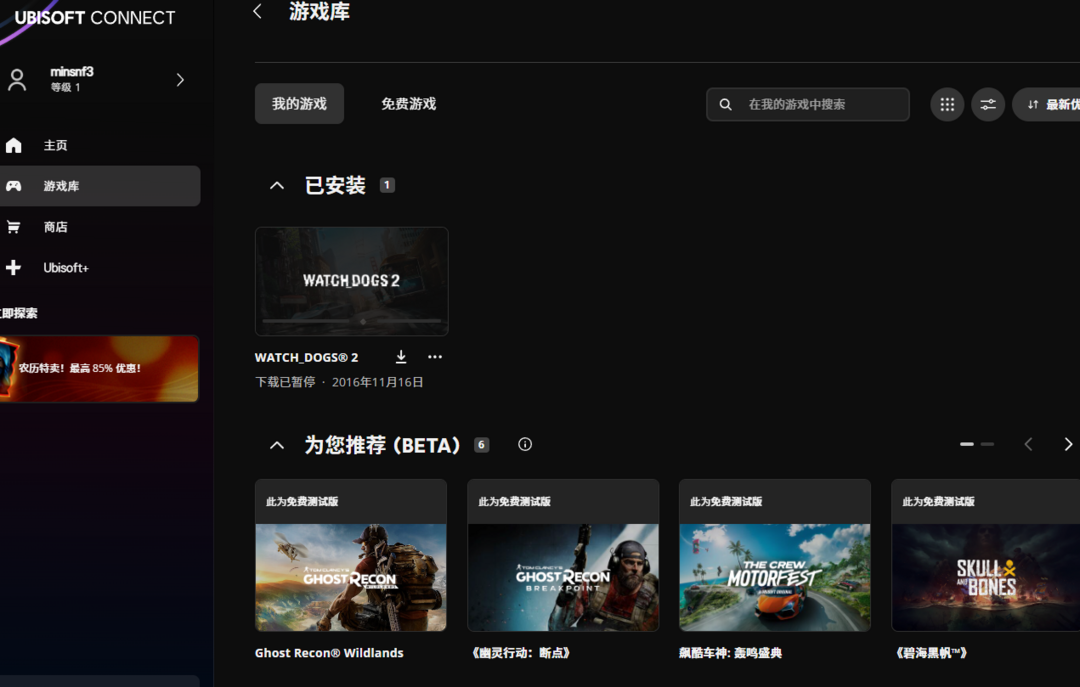Image resolution: width=1080 pixels, height=687 pixels.
Task: Open the 最新 sort dropdown
Action: click(x=1050, y=104)
